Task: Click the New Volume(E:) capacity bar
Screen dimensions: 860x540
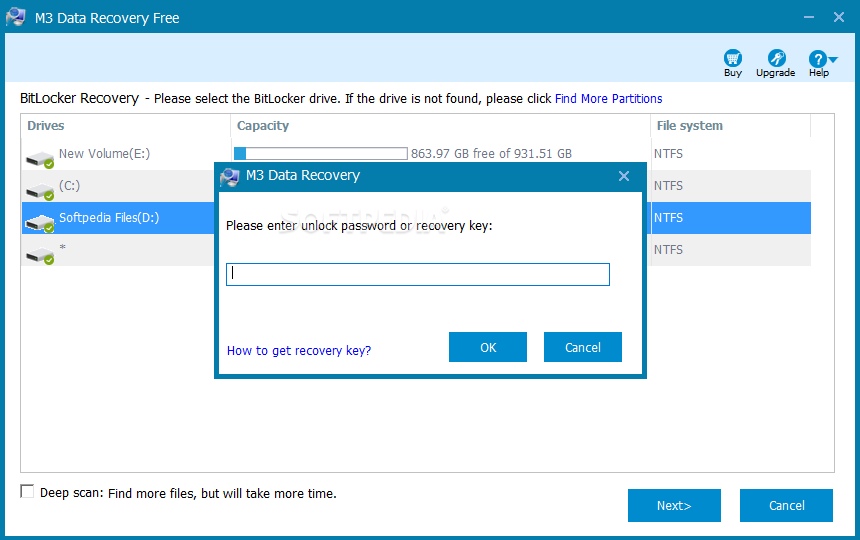Action: [x=320, y=154]
